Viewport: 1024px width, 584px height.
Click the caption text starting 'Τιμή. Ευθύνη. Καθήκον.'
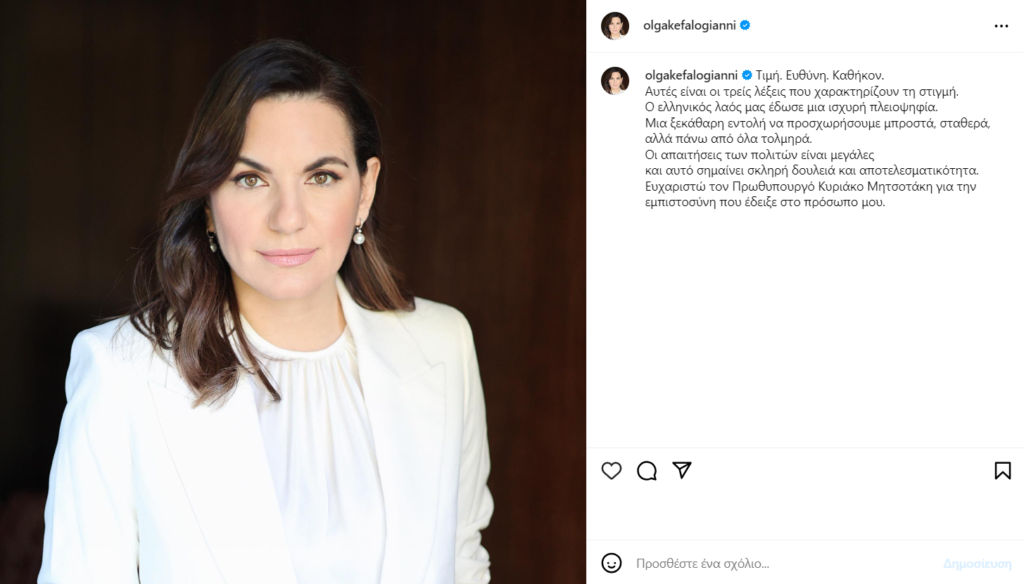820,75
